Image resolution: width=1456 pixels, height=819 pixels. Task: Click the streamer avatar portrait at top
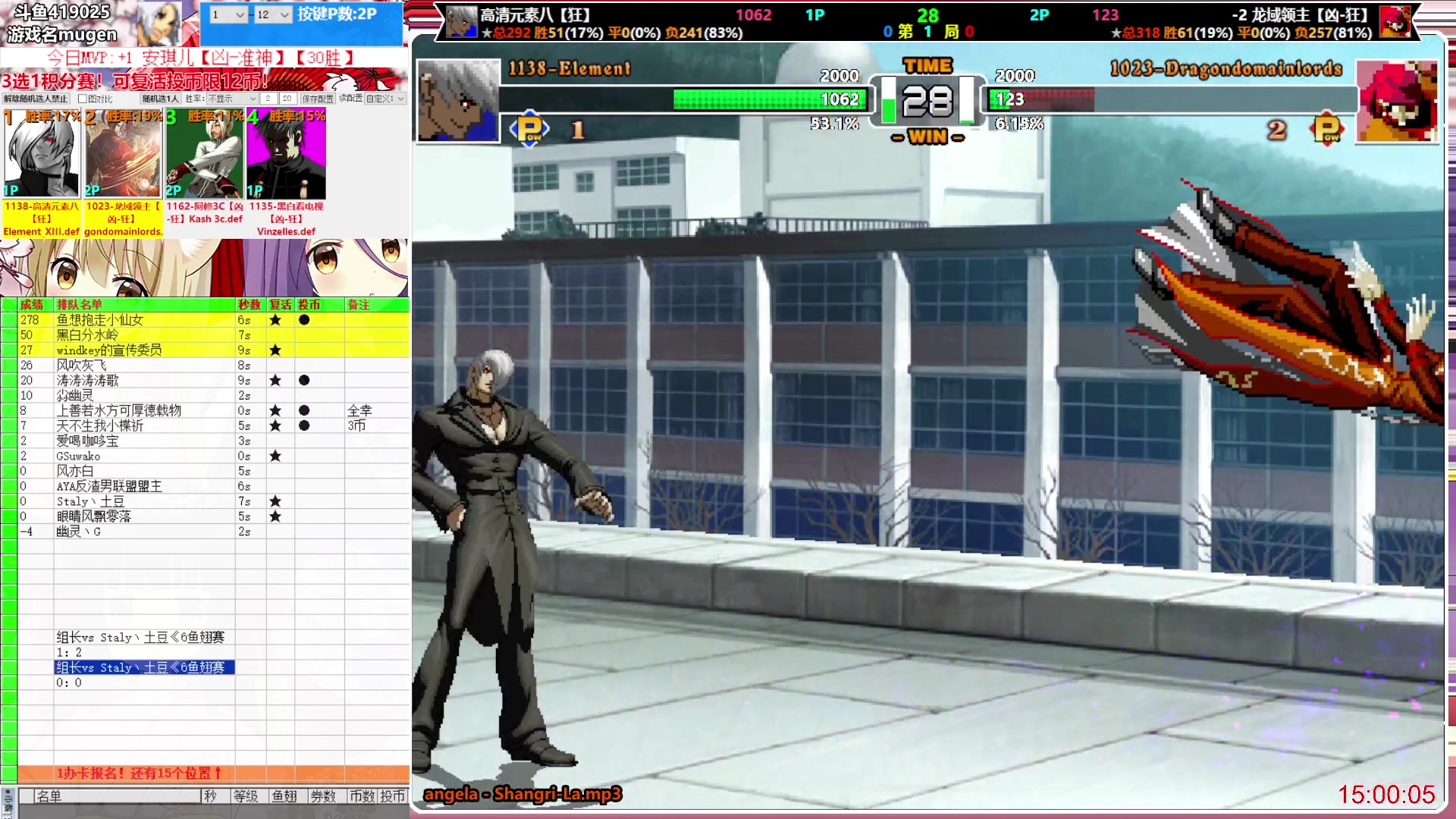coord(160,24)
